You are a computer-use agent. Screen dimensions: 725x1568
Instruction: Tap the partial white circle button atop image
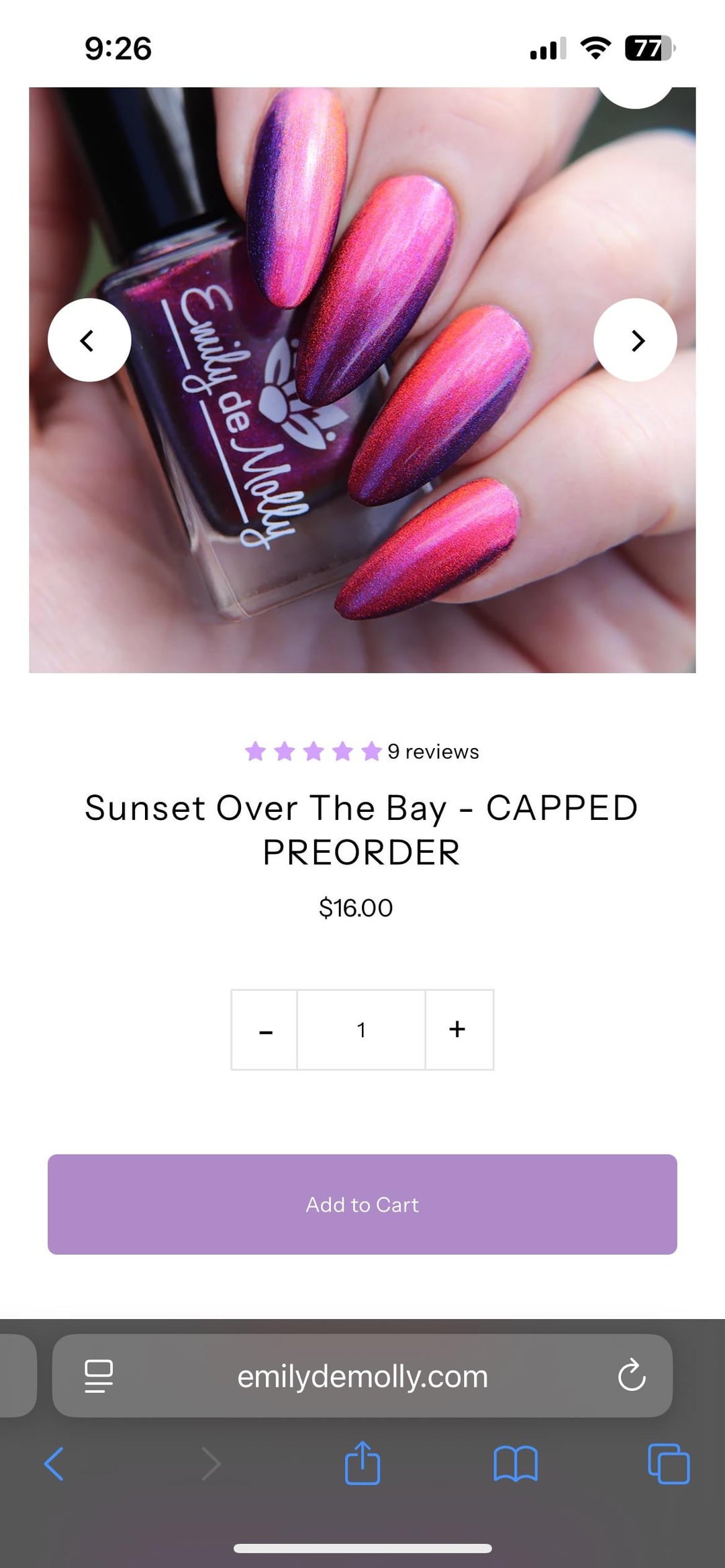pyautogui.click(x=635, y=95)
